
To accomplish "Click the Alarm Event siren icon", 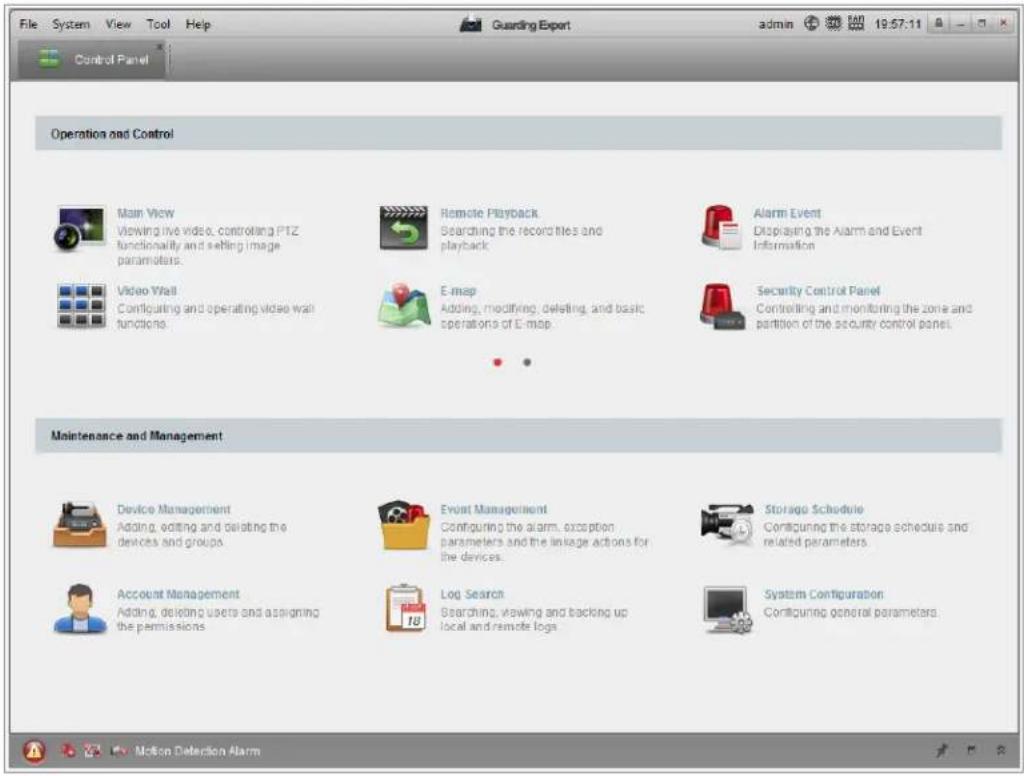I will tap(721, 227).
